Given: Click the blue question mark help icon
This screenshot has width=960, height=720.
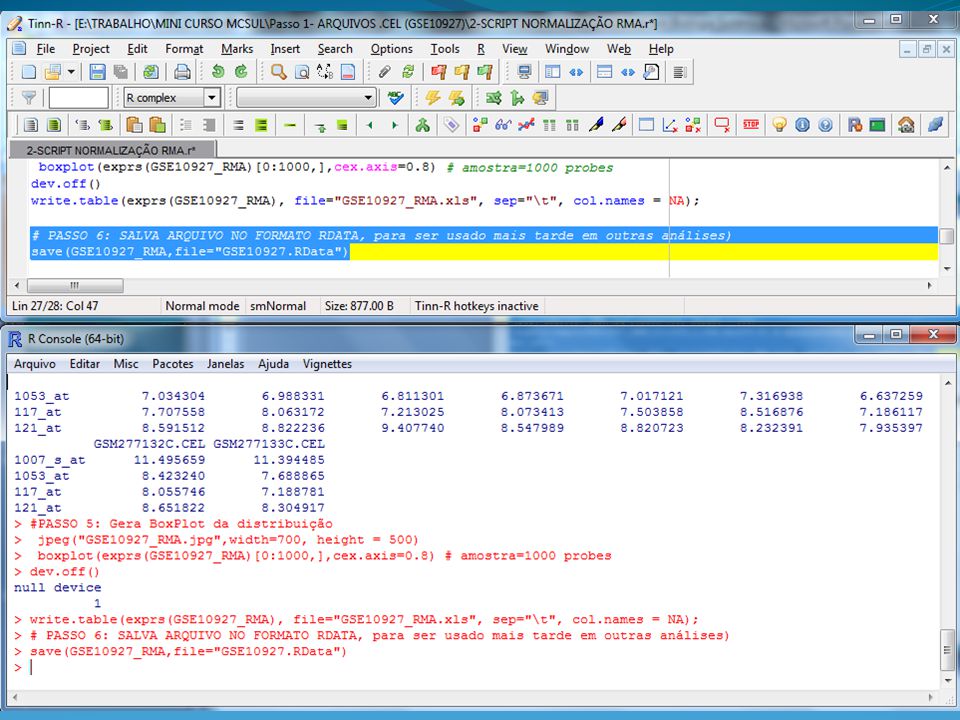Looking at the screenshot, I should point(825,125).
